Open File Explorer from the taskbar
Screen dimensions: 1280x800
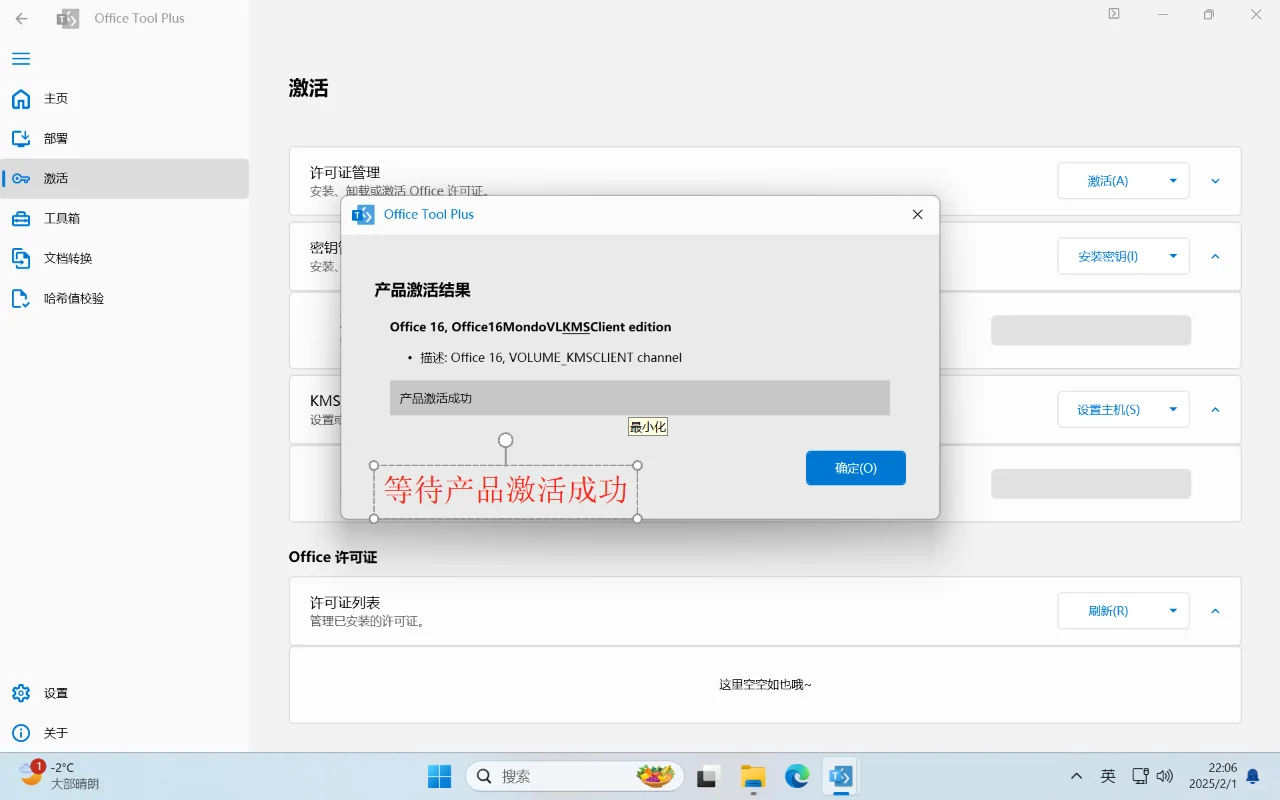(752, 776)
